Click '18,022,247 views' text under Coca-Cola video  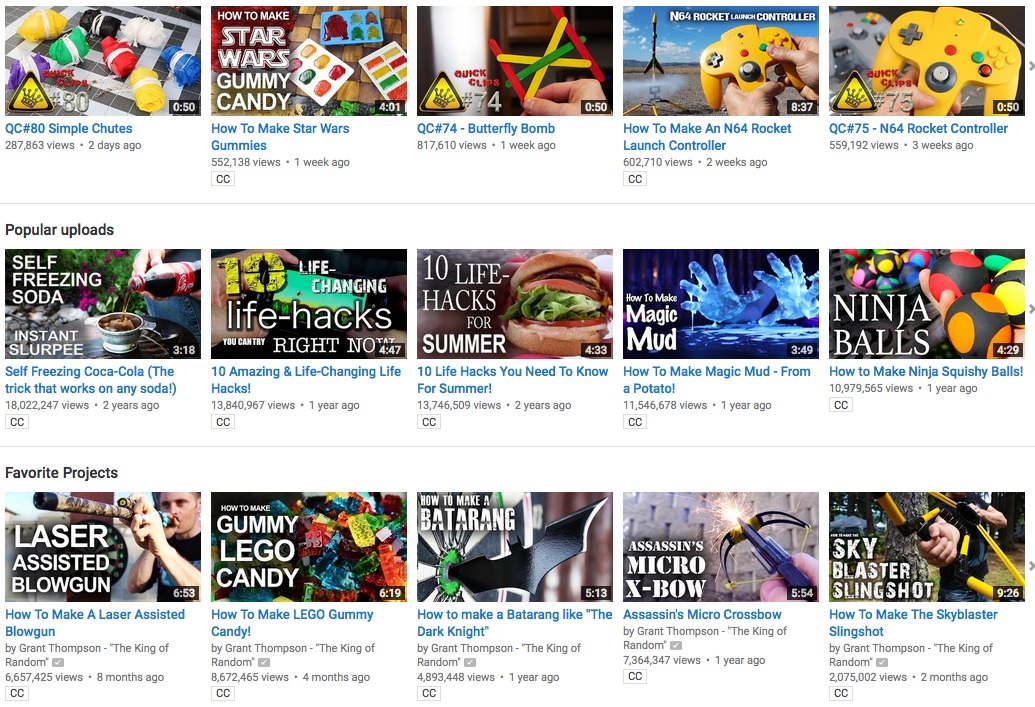(x=47, y=405)
